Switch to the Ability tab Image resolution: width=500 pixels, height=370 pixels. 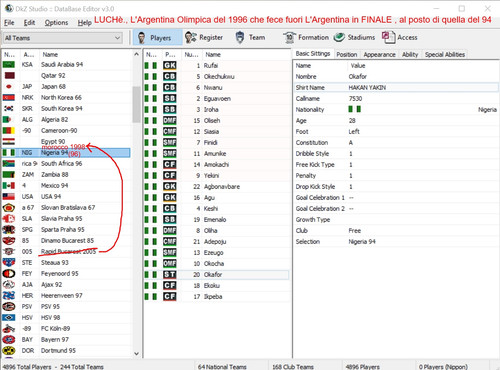tap(410, 55)
